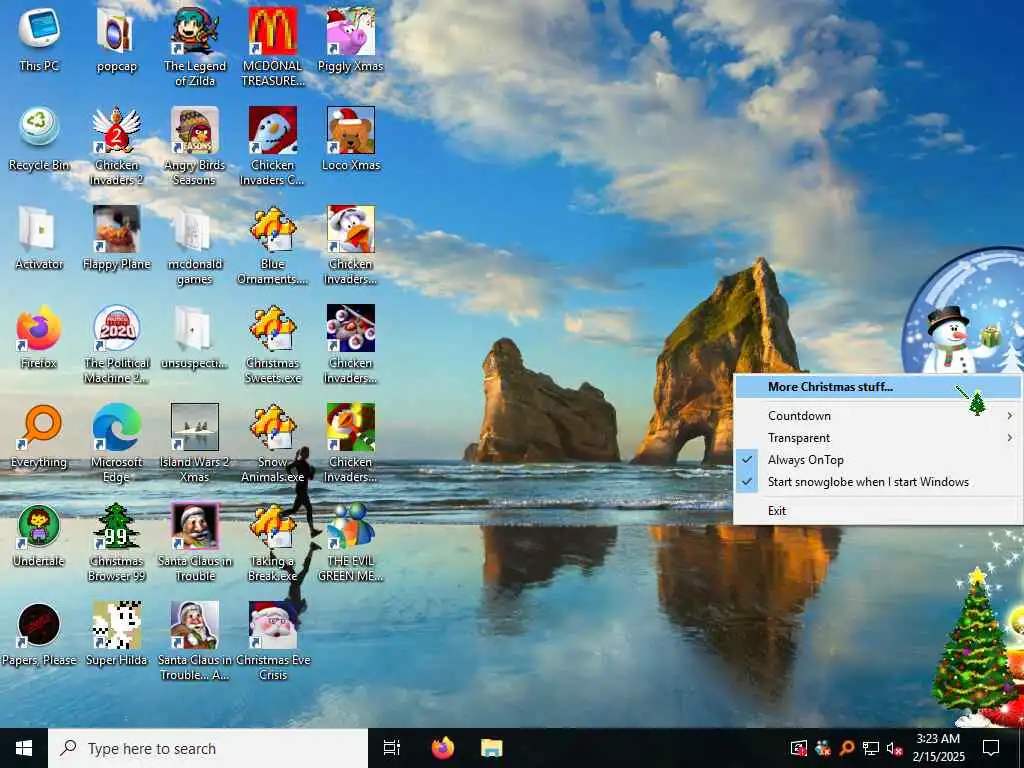Click the messenger tray icon
1024x768 pixels.
pyautogui.click(x=823, y=748)
